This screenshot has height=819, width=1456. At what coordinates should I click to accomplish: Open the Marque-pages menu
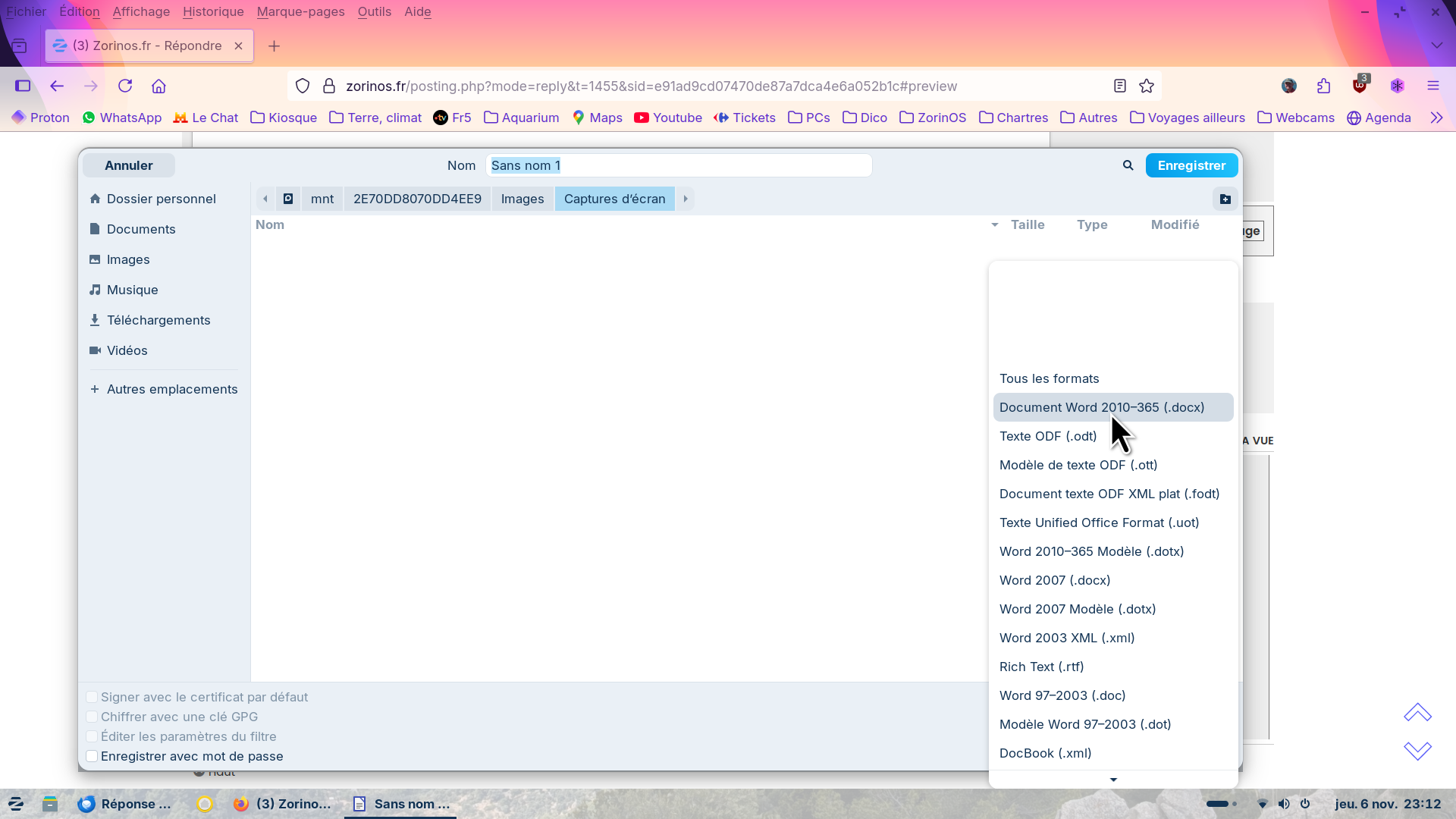[x=300, y=11]
